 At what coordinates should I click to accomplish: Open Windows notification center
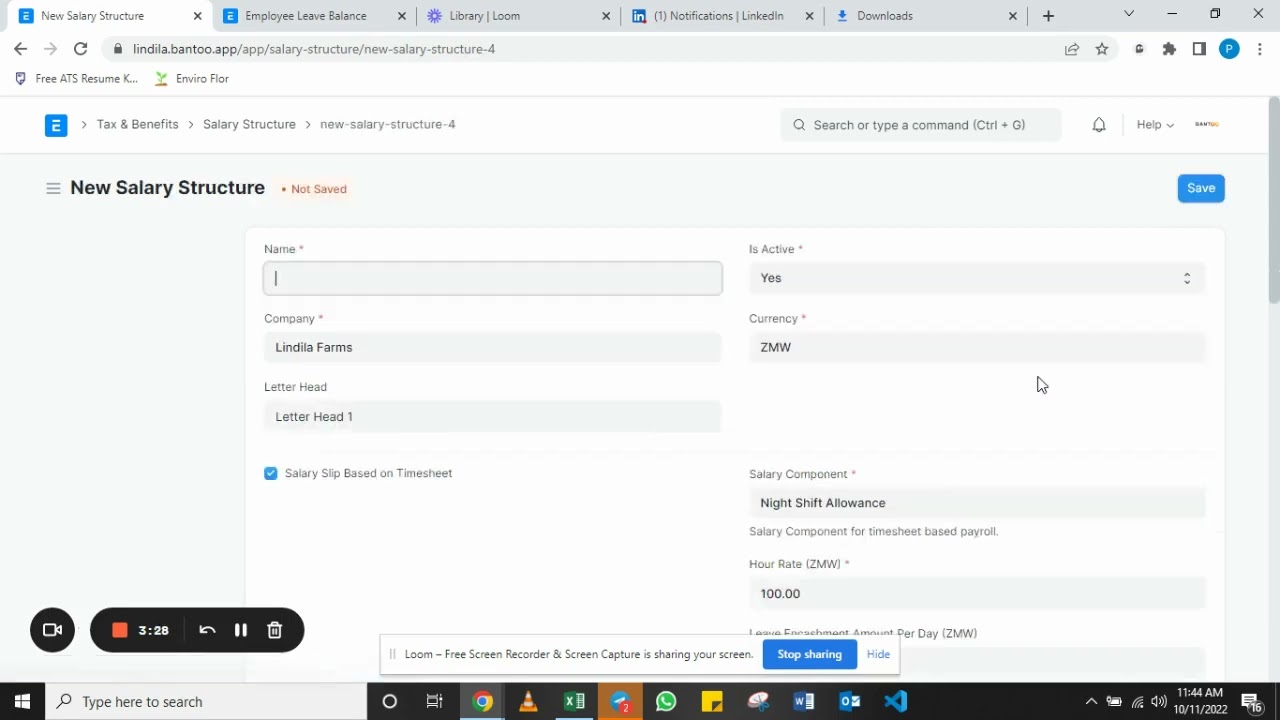1251,702
